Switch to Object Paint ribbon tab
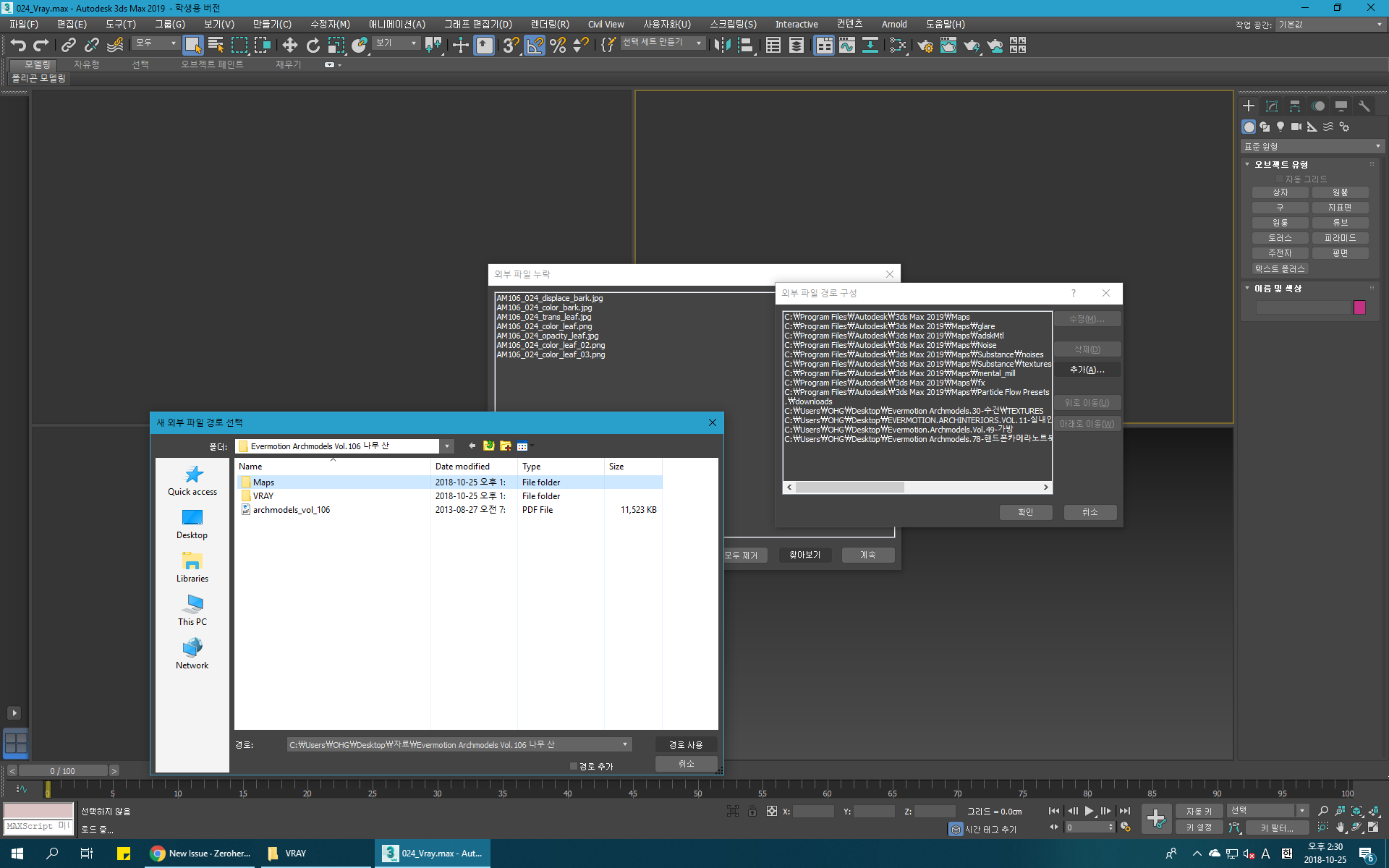Image resolution: width=1389 pixels, height=868 pixels. pyautogui.click(x=212, y=64)
